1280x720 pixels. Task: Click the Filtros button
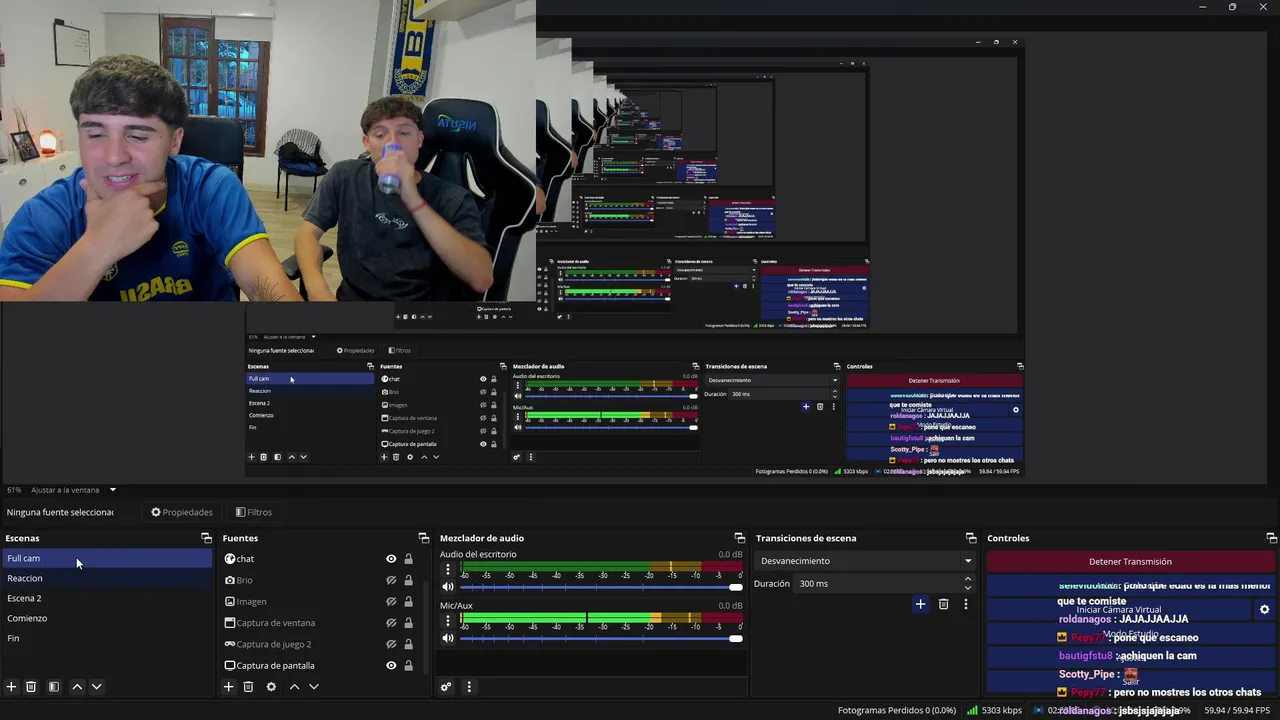(254, 512)
